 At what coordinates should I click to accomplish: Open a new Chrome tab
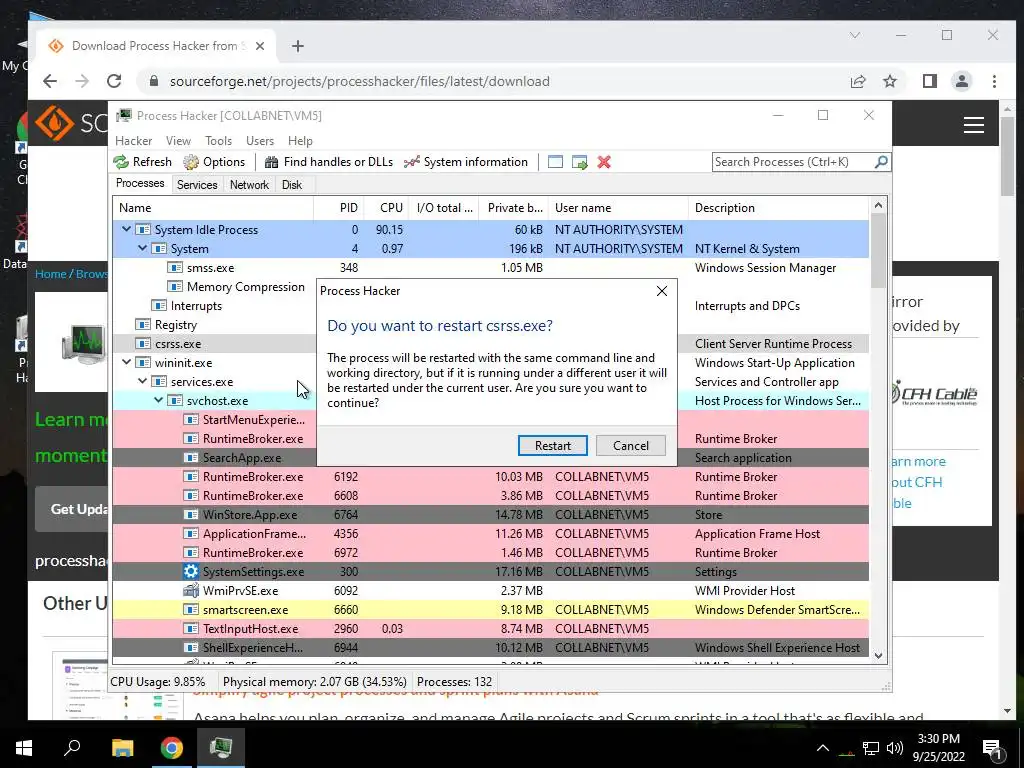298,46
